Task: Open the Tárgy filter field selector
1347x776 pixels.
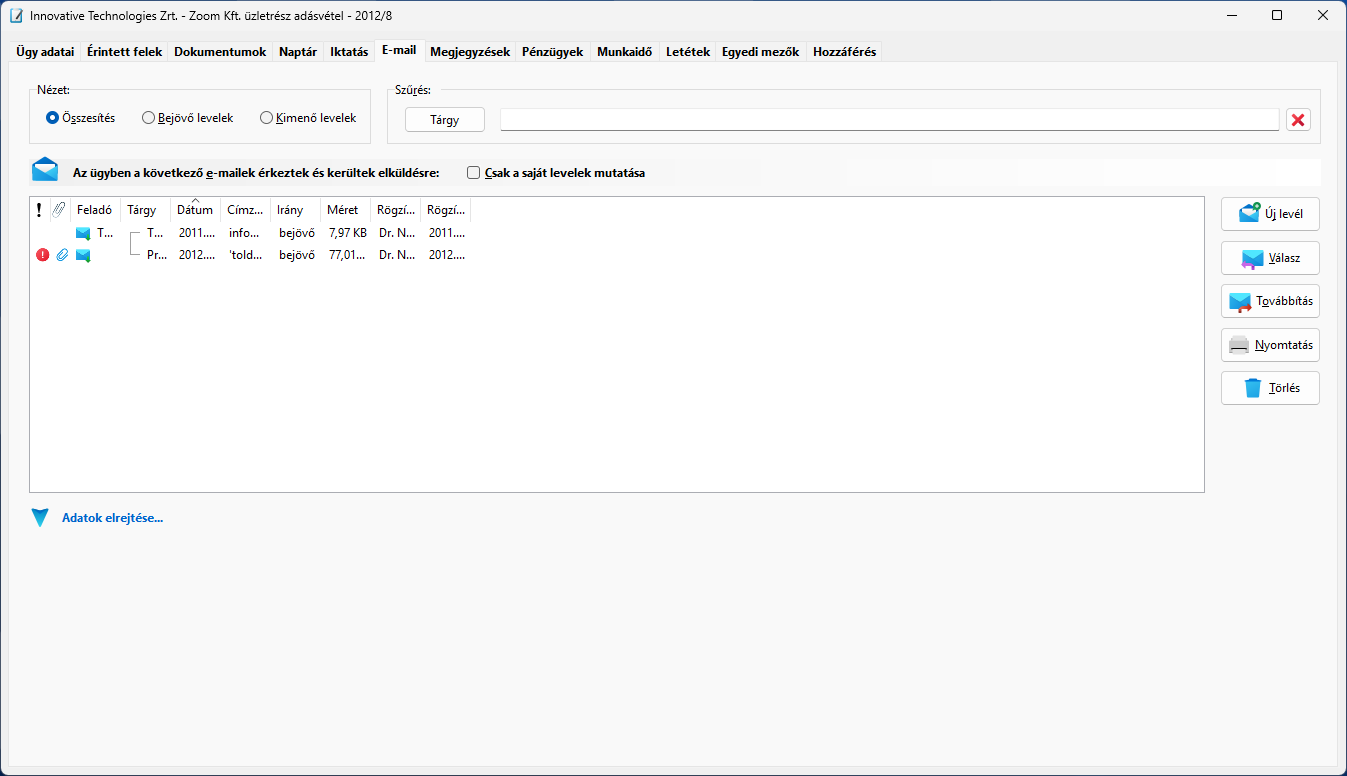Action: (x=445, y=120)
